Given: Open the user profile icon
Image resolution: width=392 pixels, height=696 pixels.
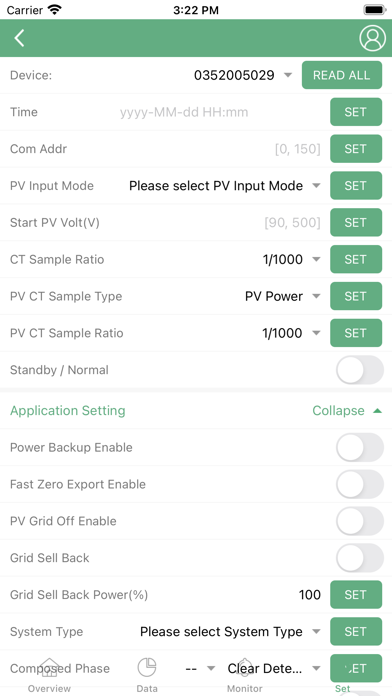Looking at the screenshot, I should click(x=372, y=38).
